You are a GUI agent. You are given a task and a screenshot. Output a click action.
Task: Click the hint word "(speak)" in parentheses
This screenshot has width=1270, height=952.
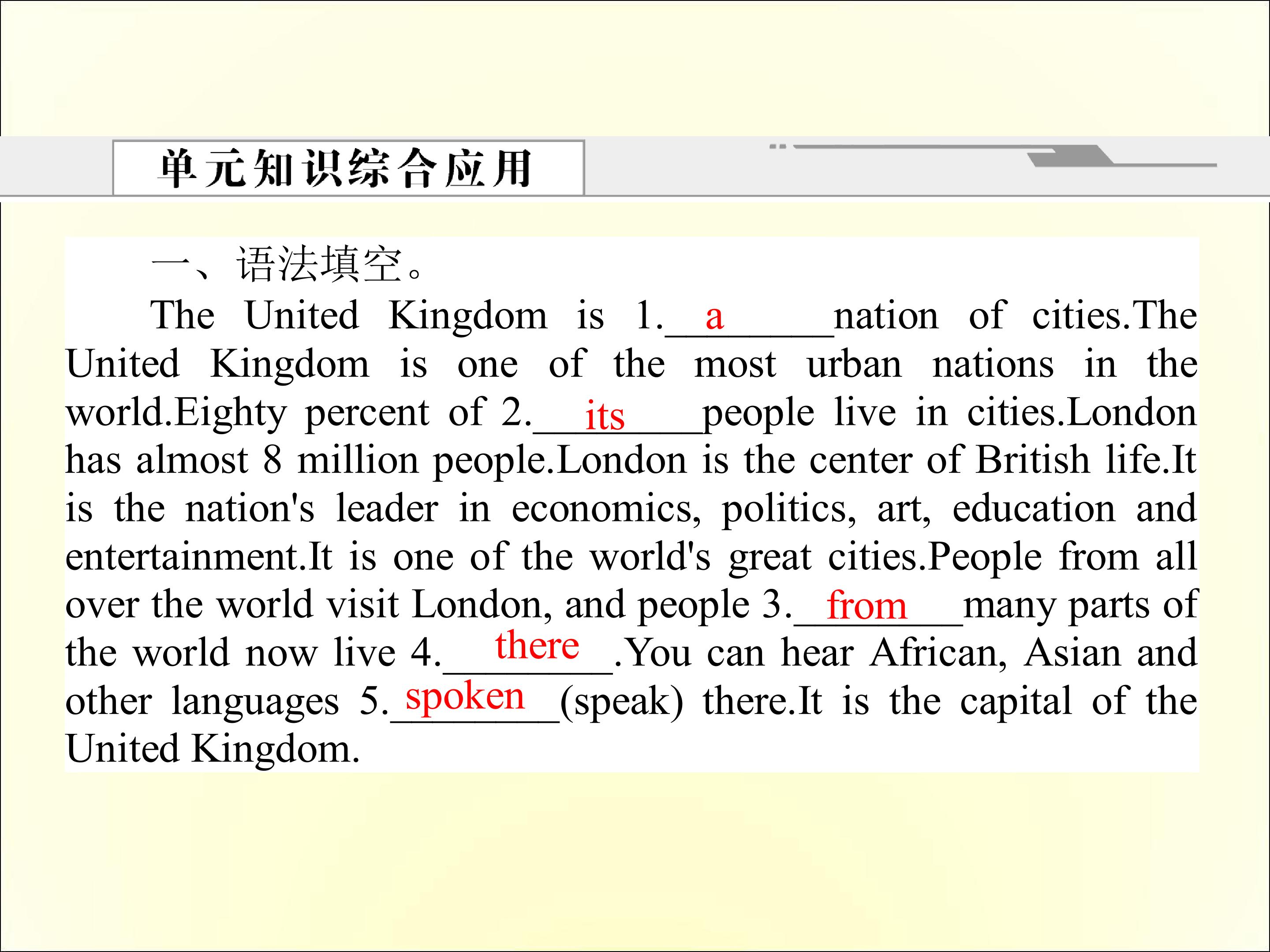click(x=622, y=702)
